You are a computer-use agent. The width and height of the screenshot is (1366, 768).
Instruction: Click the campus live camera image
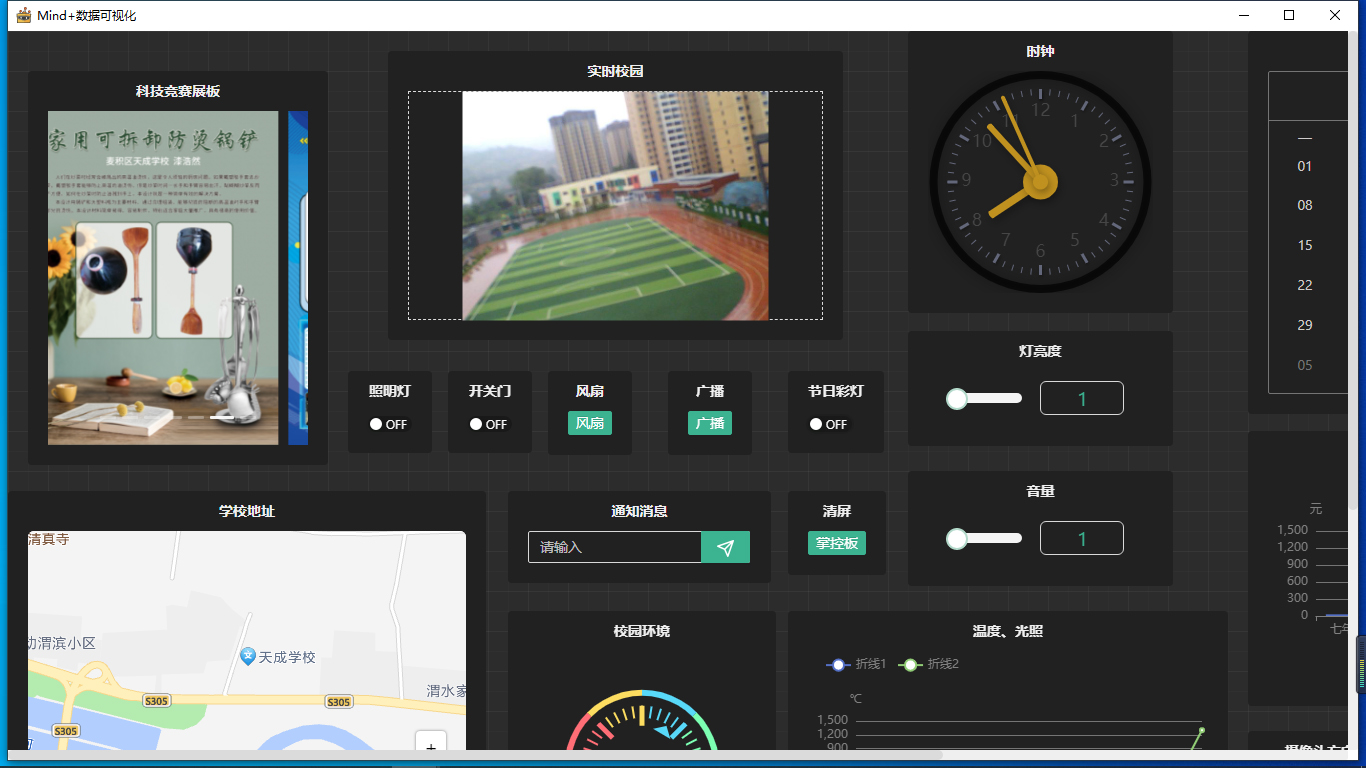click(615, 206)
